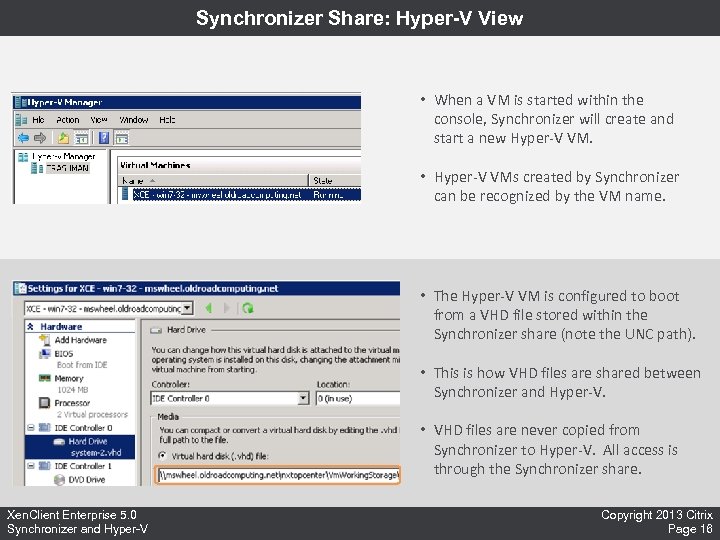
Task: Select DVD Drive under IDE Controller 1
Action: pyautogui.click(x=87, y=479)
